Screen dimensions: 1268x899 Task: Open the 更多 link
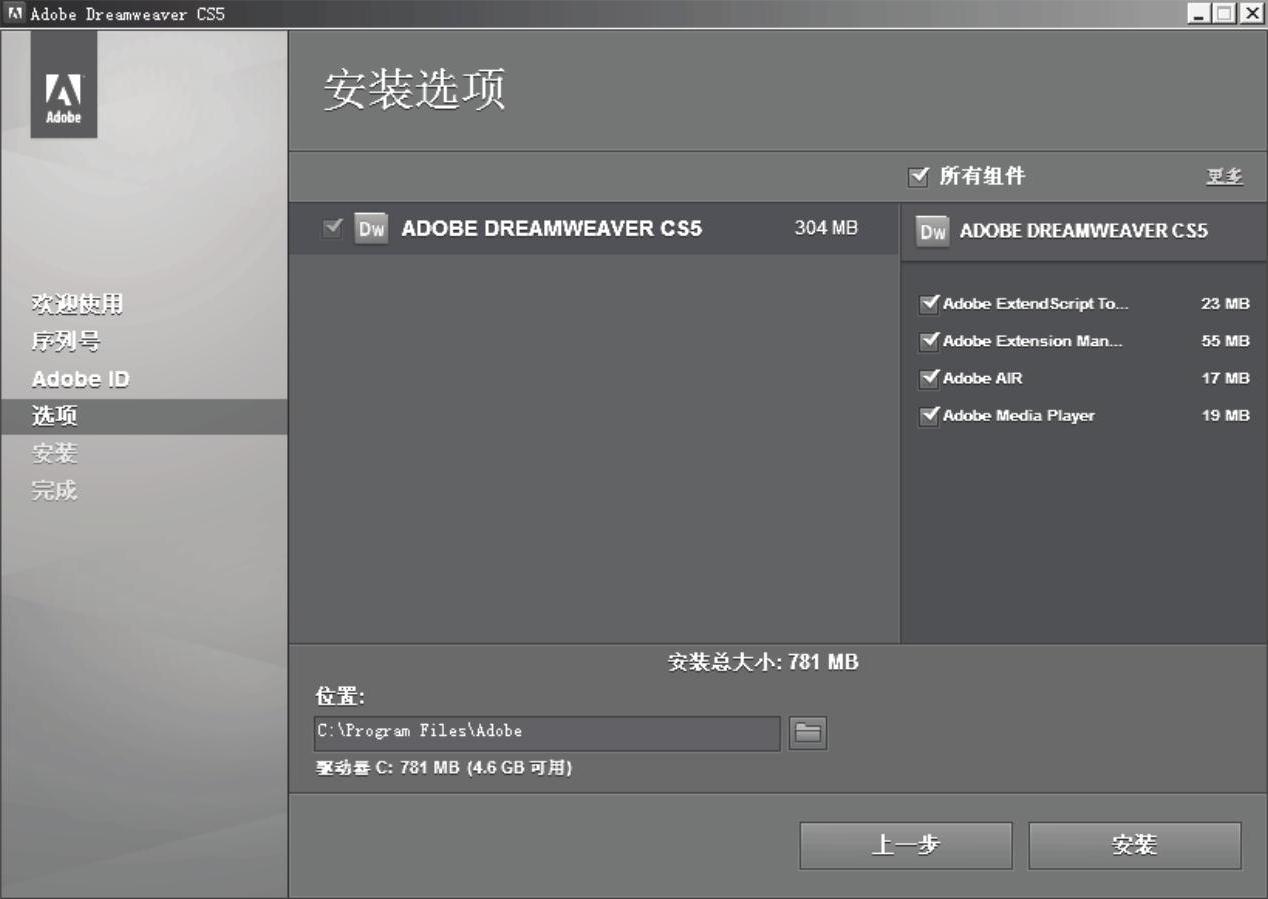point(1224,177)
